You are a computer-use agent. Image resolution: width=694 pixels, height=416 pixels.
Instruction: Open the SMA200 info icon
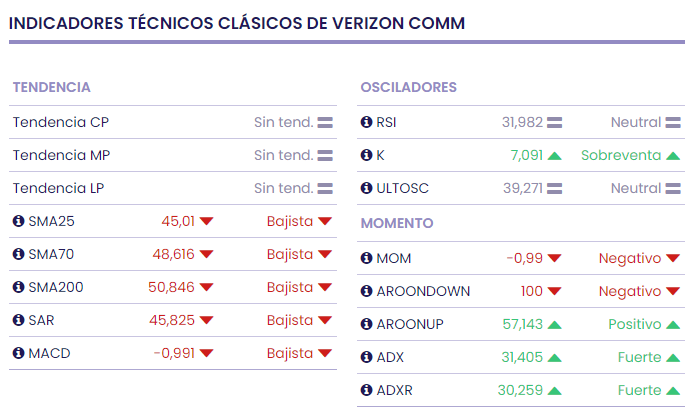tap(18, 287)
